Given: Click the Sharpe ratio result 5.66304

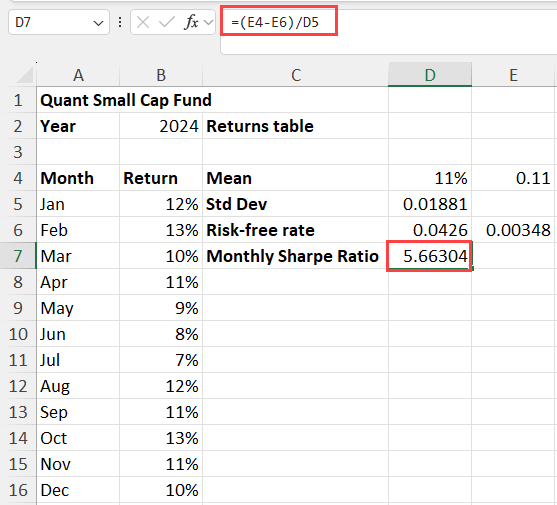Looking at the screenshot, I should pos(430,256).
